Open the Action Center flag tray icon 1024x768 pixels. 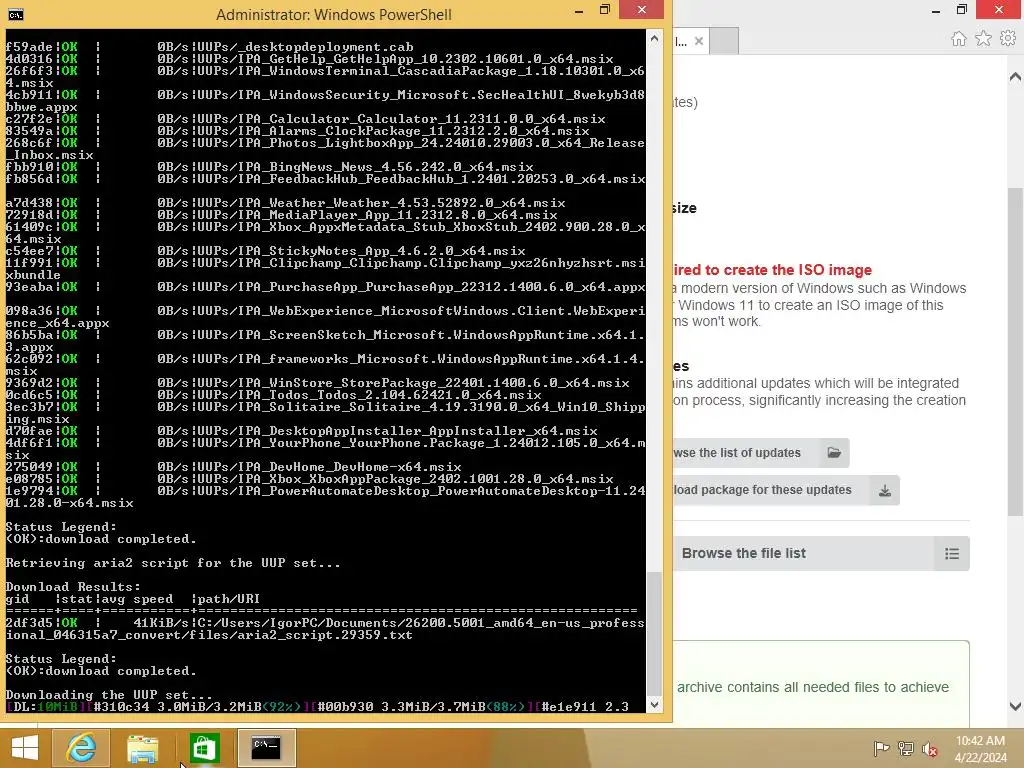click(x=881, y=748)
